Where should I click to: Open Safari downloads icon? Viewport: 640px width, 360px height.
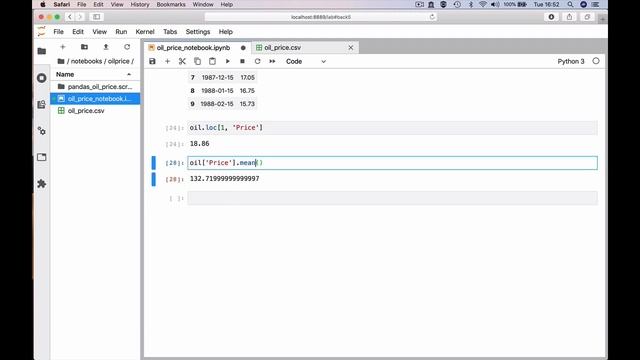point(551,17)
